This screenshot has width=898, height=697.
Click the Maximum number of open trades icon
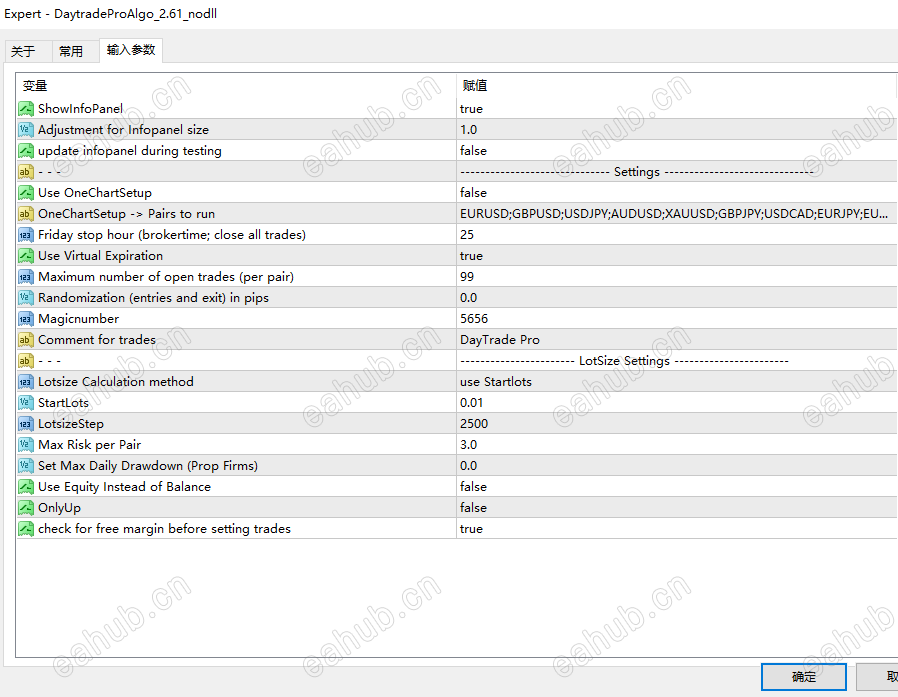click(26, 277)
